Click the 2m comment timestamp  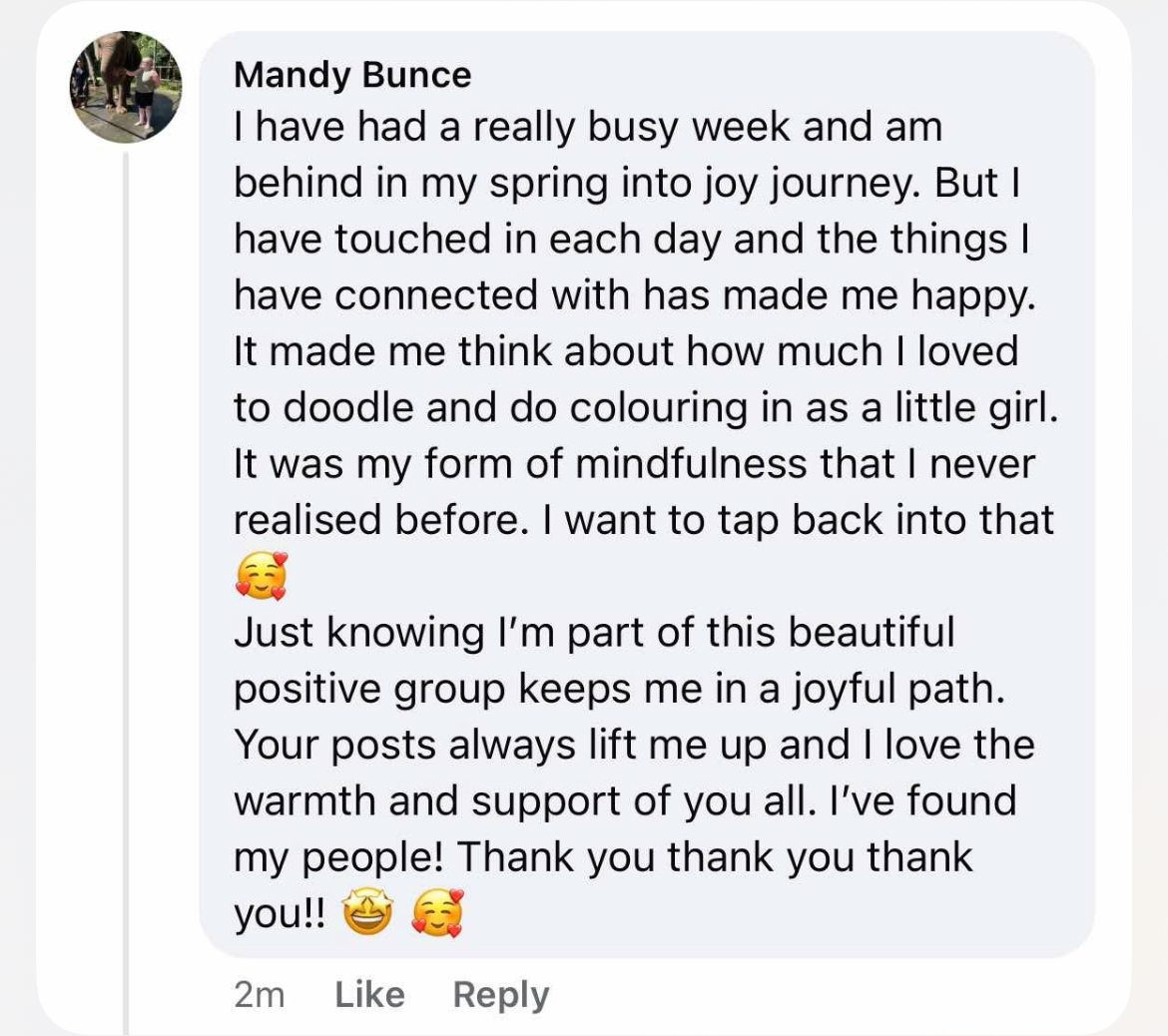pyautogui.click(x=259, y=994)
